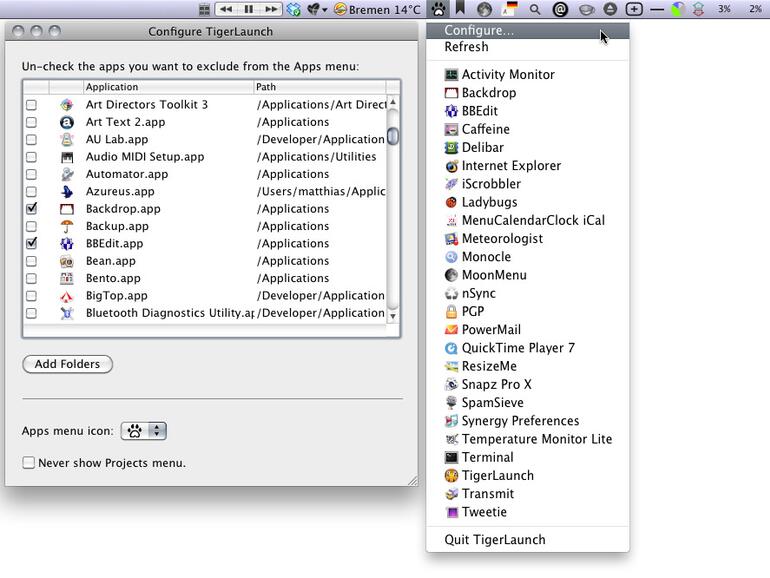Launch TigerLaunch from the Apps menu
Image resolution: width=770 pixels, height=578 pixels.
point(527,475)
